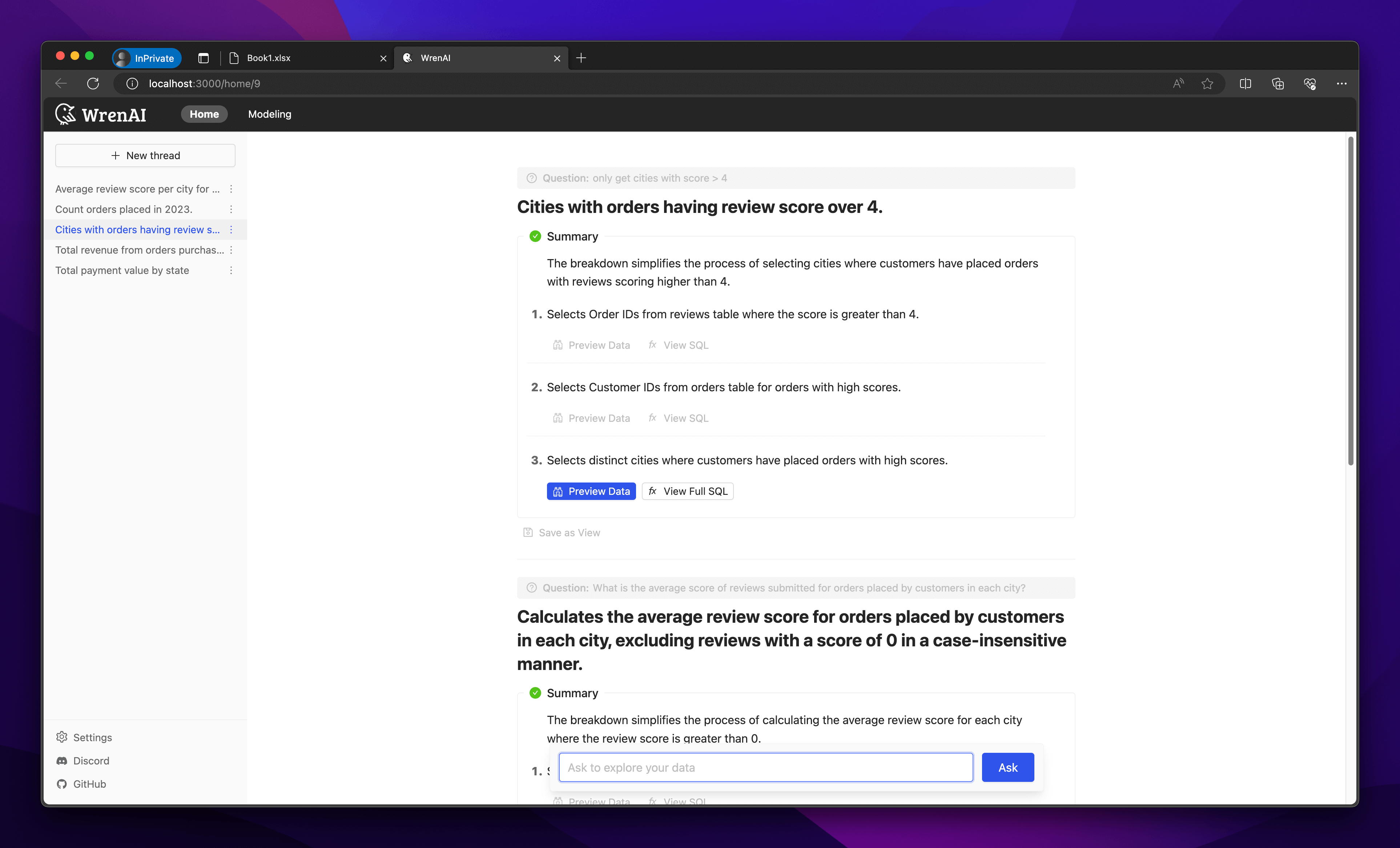Screen dimensions: 1400x848
Task: Open options menu for Average review score thread
Action: pos(231,189)
